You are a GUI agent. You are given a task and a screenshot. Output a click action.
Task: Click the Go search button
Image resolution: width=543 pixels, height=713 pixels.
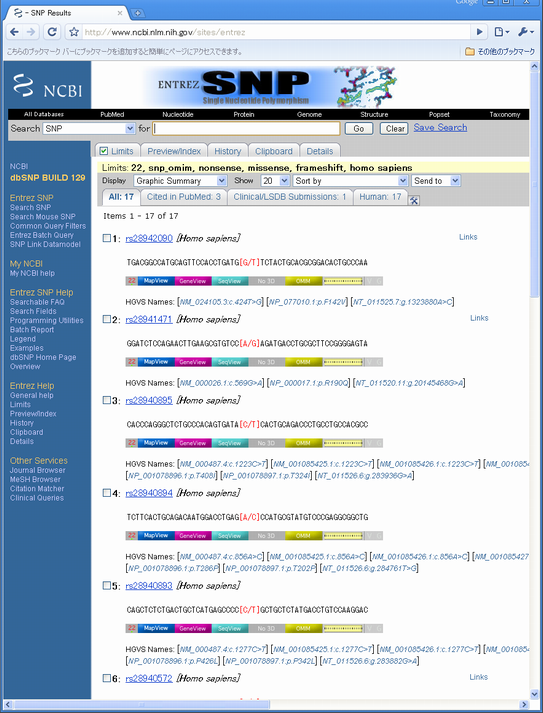tap(359, 129)
